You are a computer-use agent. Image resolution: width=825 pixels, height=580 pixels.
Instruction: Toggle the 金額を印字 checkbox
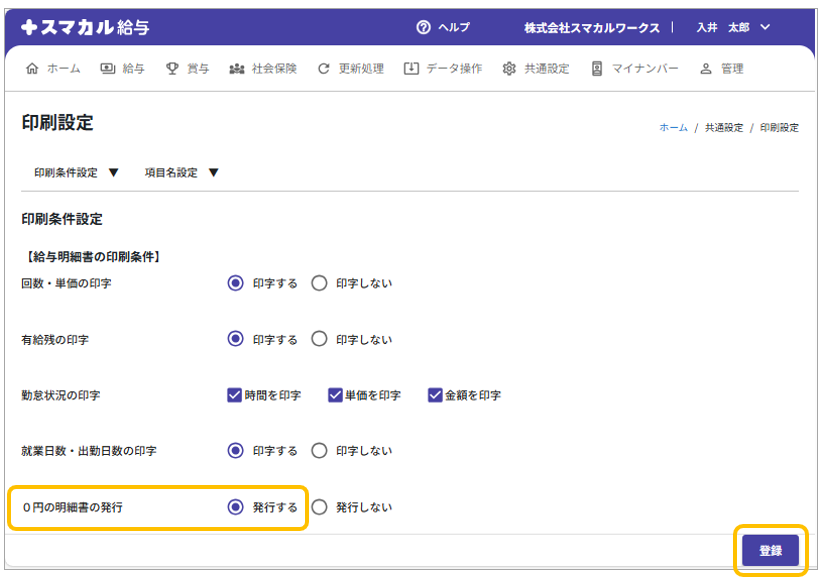click(x=435, y=395)
